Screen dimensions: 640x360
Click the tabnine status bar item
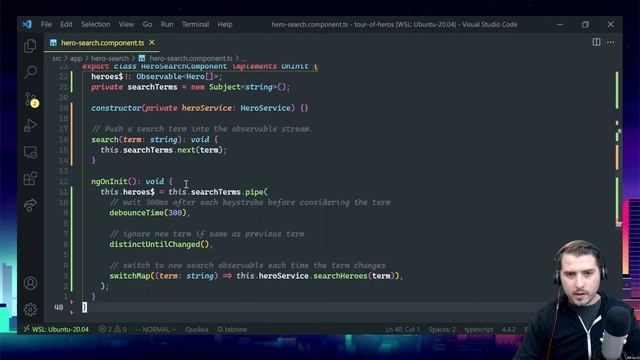[232, 329]
